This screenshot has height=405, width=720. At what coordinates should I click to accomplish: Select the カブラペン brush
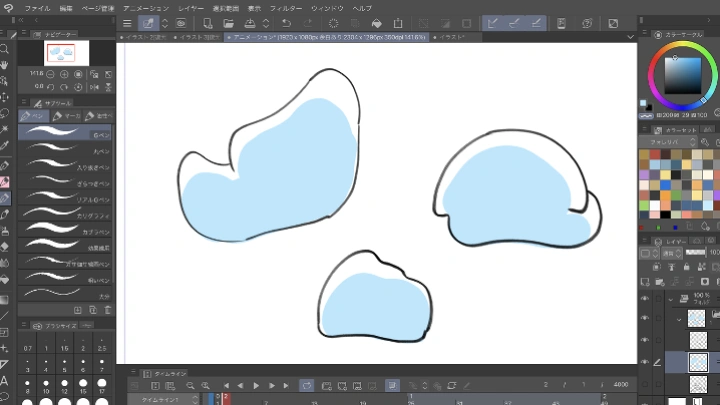[x=65, y=229]
